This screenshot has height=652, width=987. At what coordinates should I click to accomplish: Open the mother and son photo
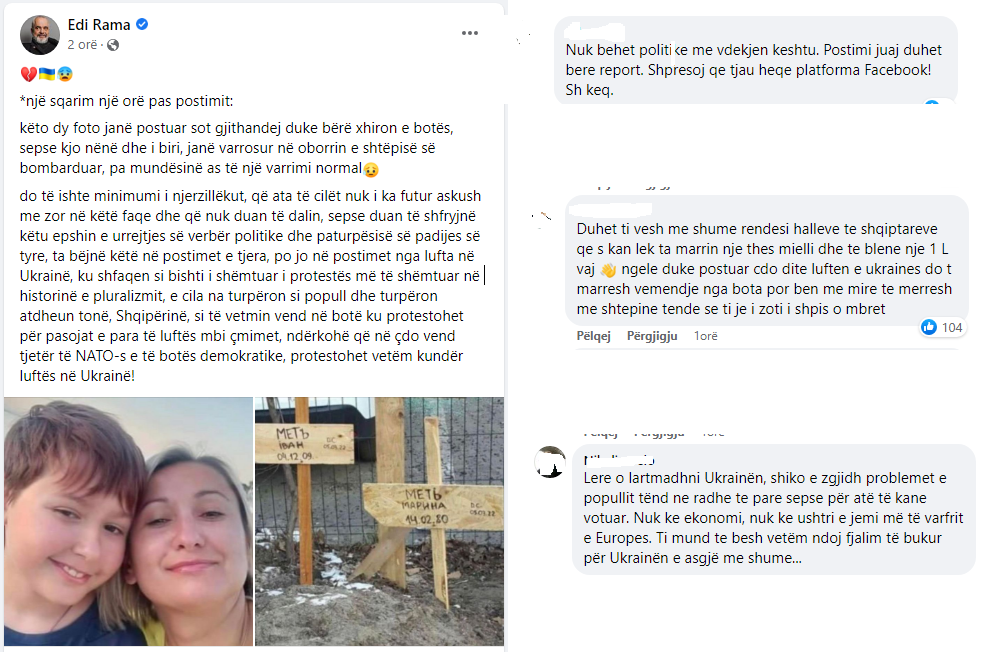tap(128, 521)
